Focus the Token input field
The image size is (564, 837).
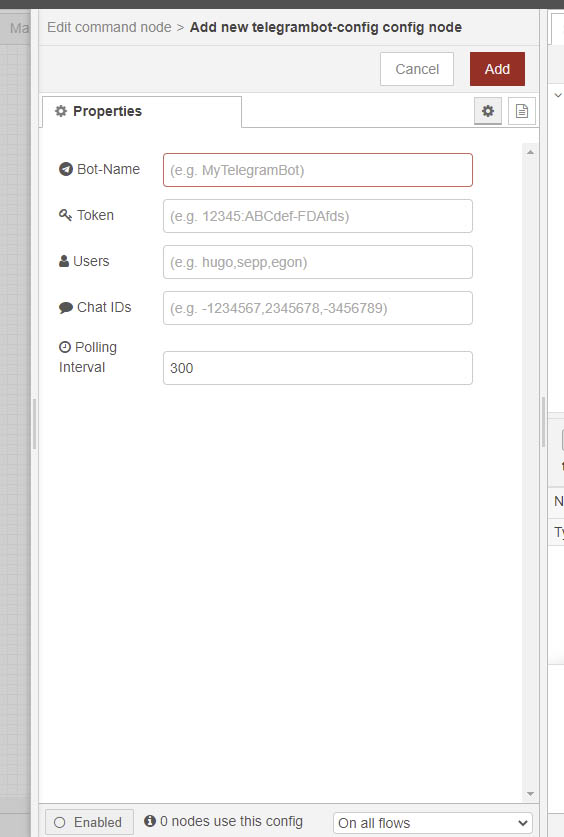pyautogui.click(x=318, y=216)
